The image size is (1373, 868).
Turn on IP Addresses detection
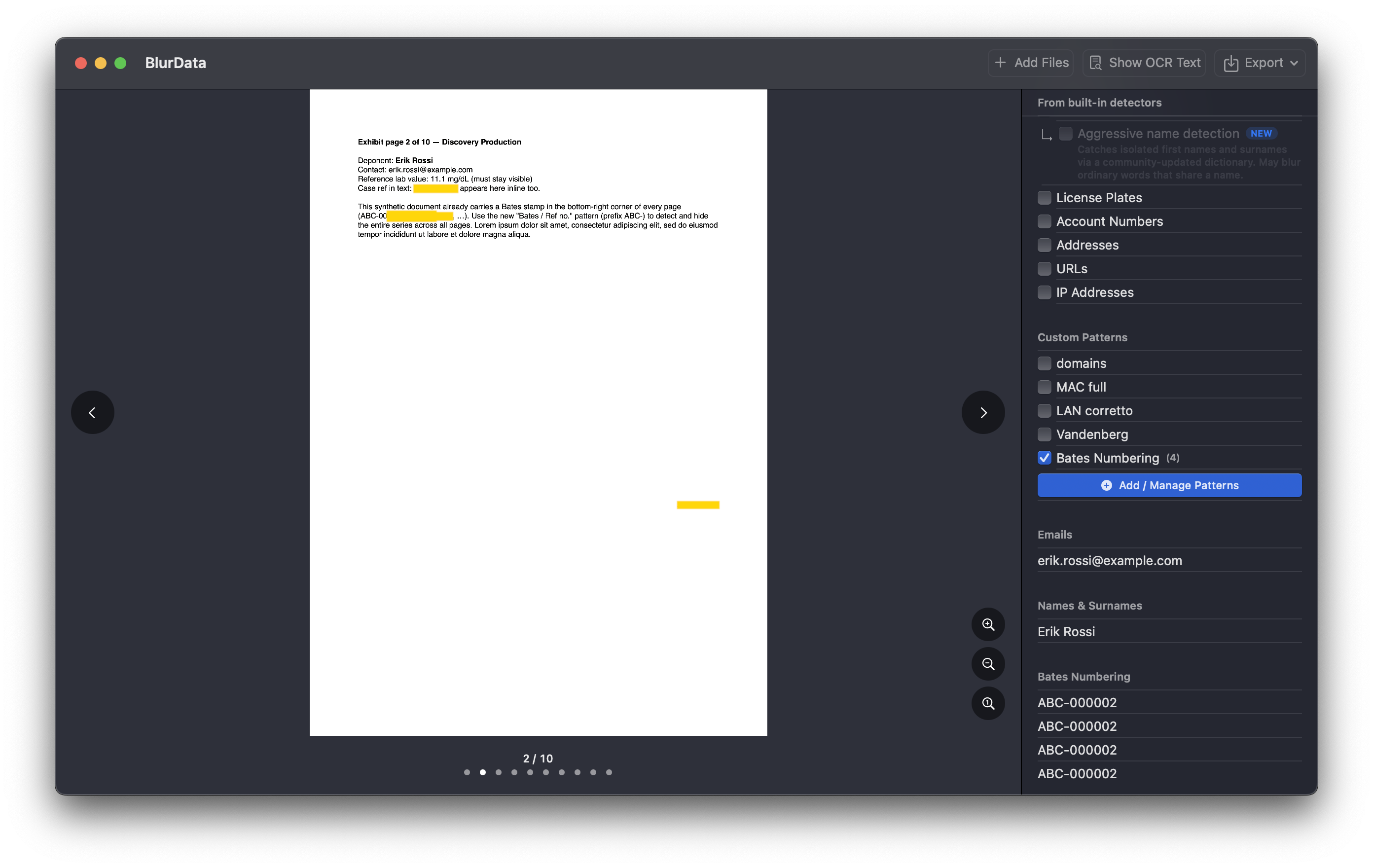tap(1044, 292)
